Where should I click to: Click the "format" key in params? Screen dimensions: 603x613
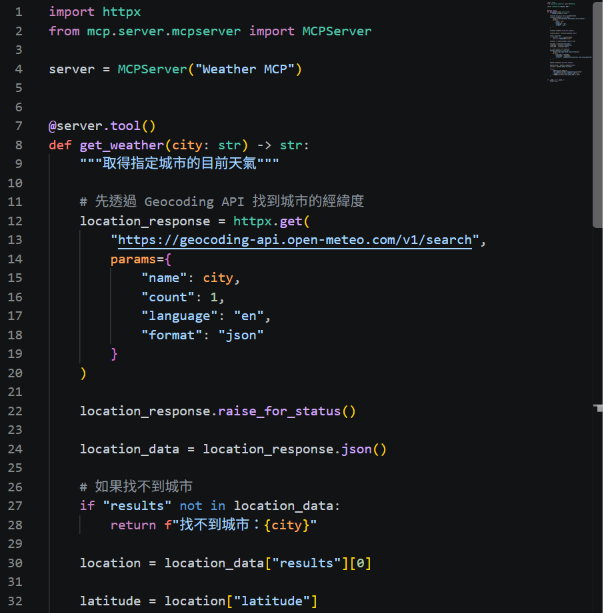tap(172, 335)
